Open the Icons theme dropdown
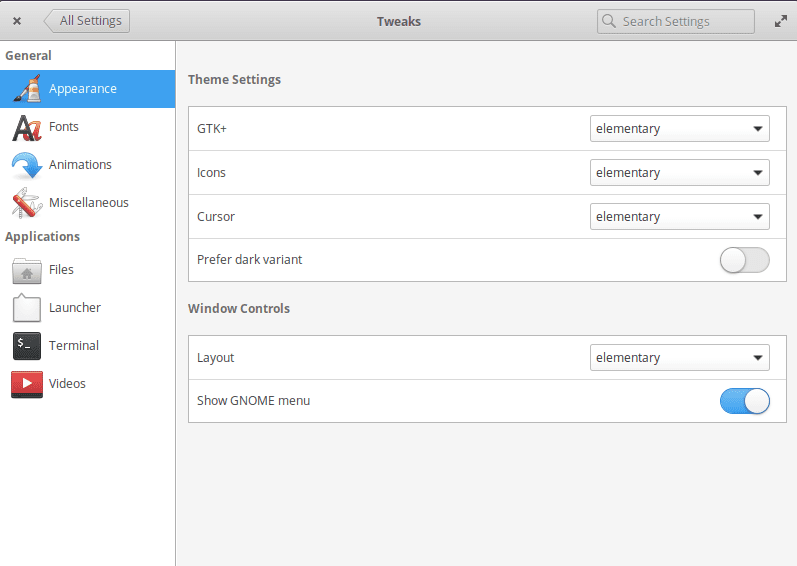Viewport: 797px width, 566px height. click(x=680, y=173)
